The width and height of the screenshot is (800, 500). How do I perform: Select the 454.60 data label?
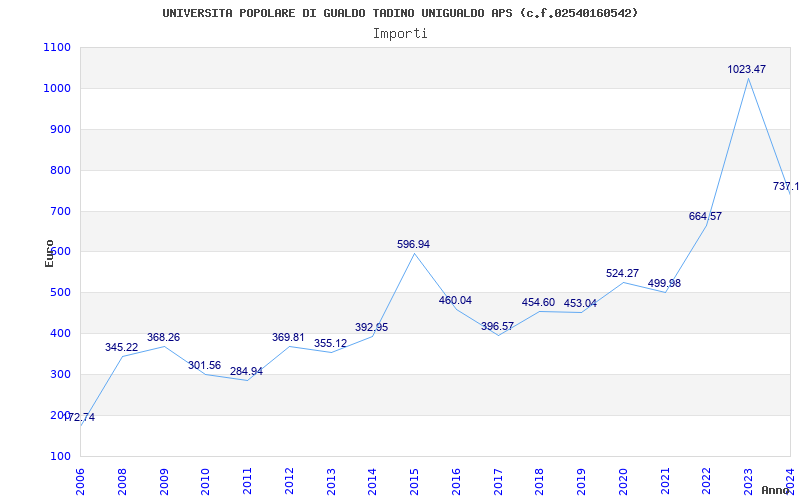click(538, 303)
